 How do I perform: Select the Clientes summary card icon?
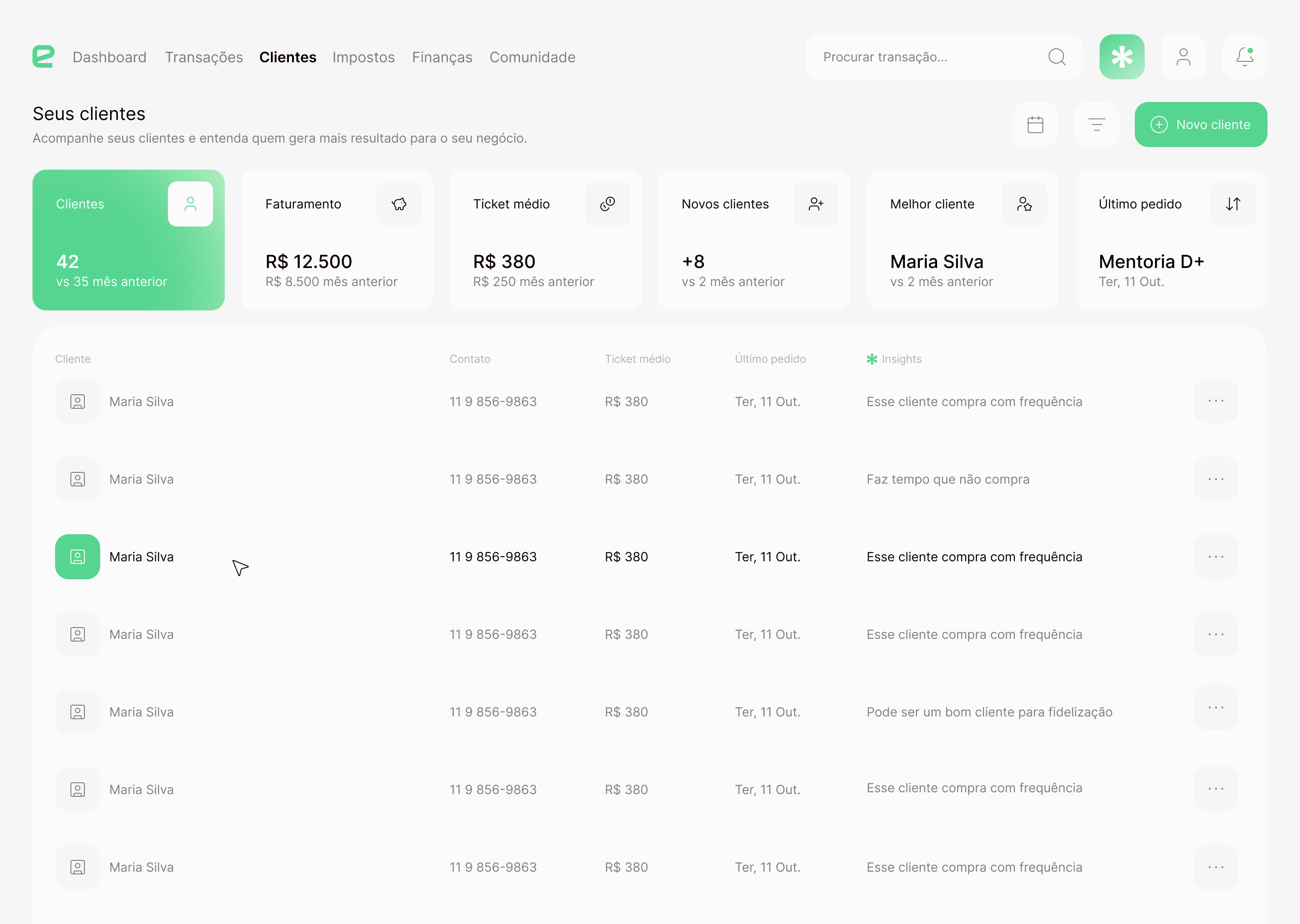190,203
